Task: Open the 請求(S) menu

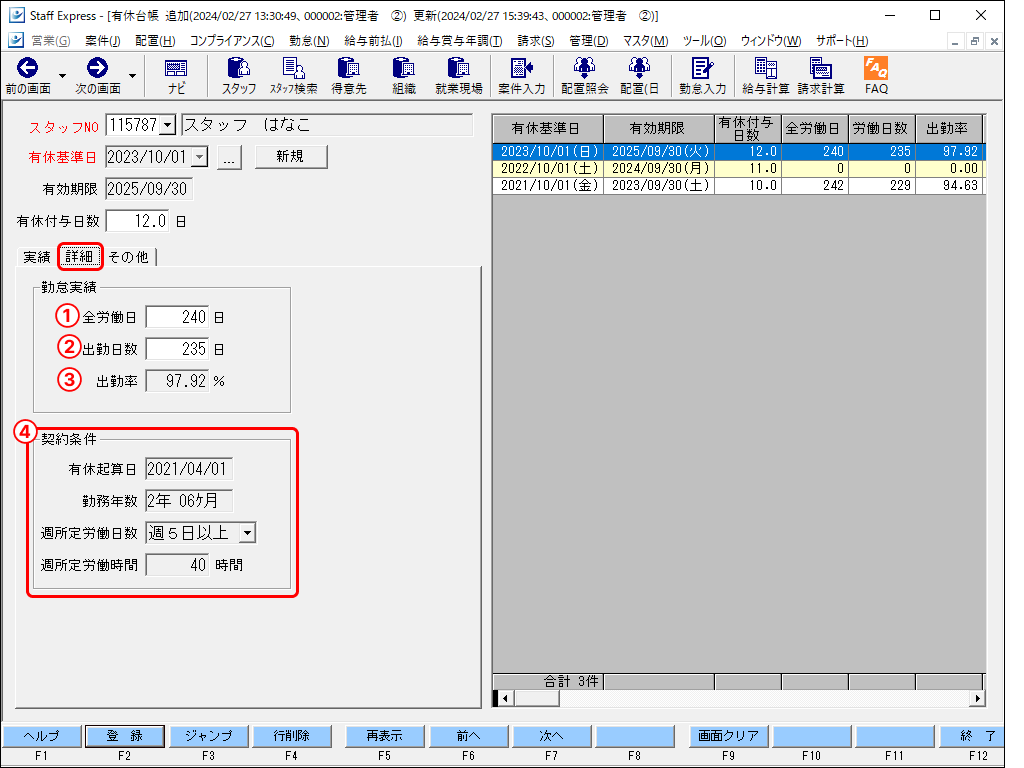Action: click(x=536, y=40)
